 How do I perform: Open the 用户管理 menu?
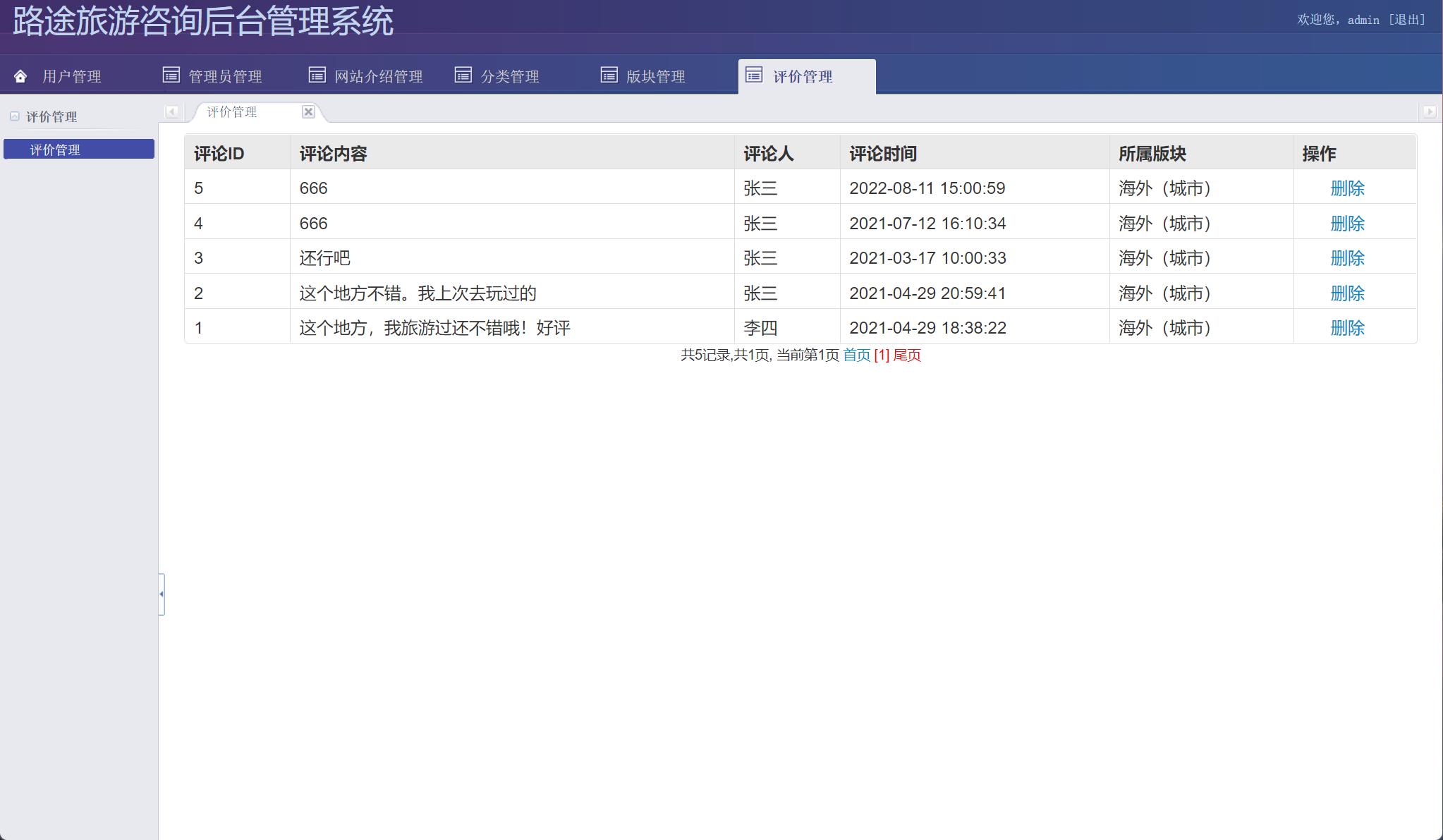click(x=71, y=76)
